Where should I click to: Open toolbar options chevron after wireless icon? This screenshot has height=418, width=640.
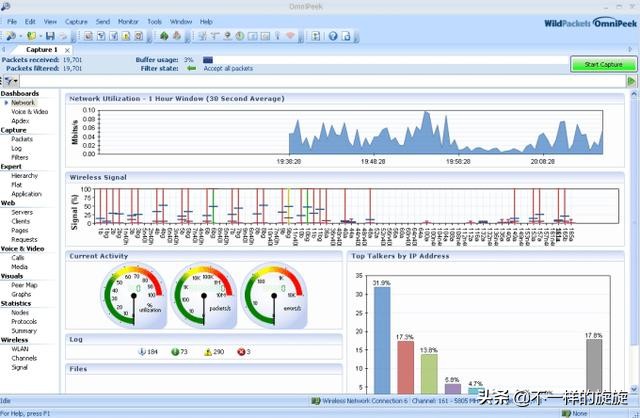[x=301, y=37]
